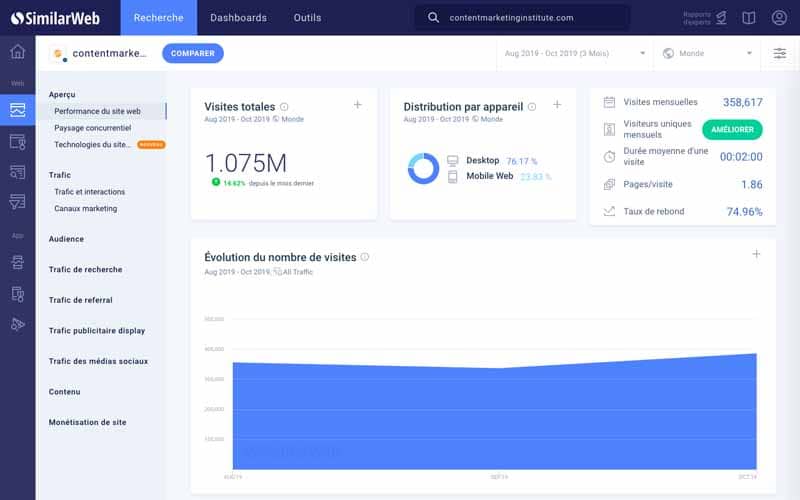
Task: Click the COMPARER button
Action: [x=193, y=53]
